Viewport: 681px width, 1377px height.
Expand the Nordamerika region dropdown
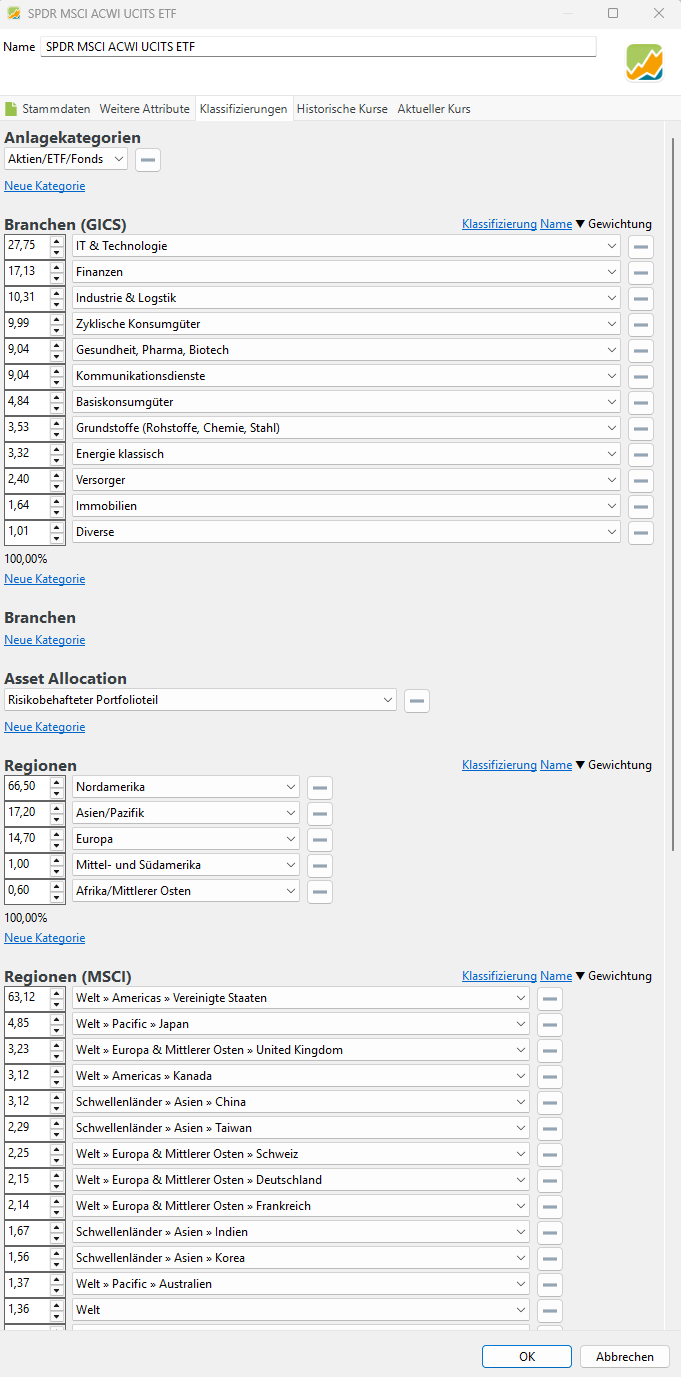click(x=186, y=787)
